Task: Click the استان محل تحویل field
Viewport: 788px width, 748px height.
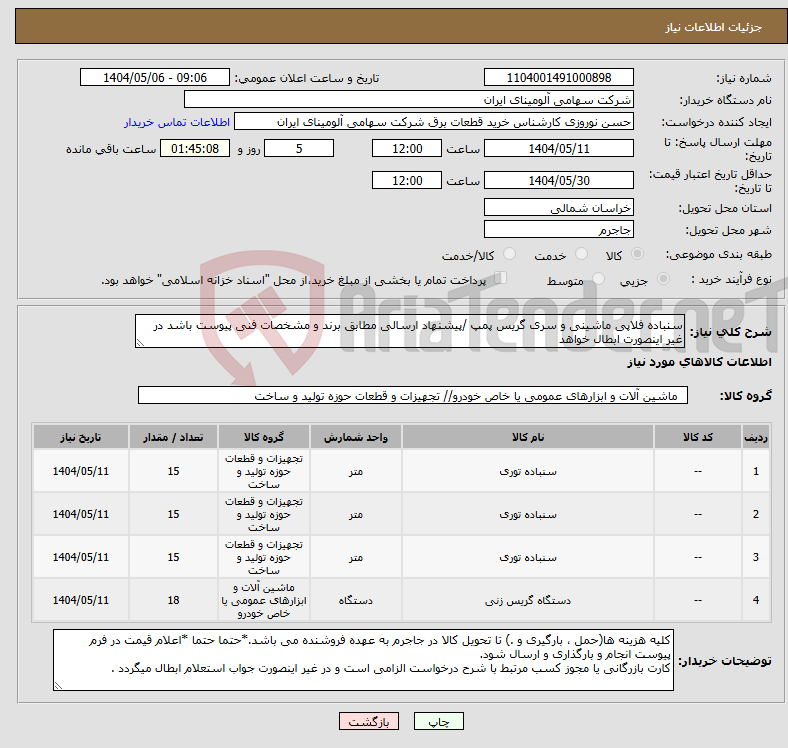Action: (559, 208)
